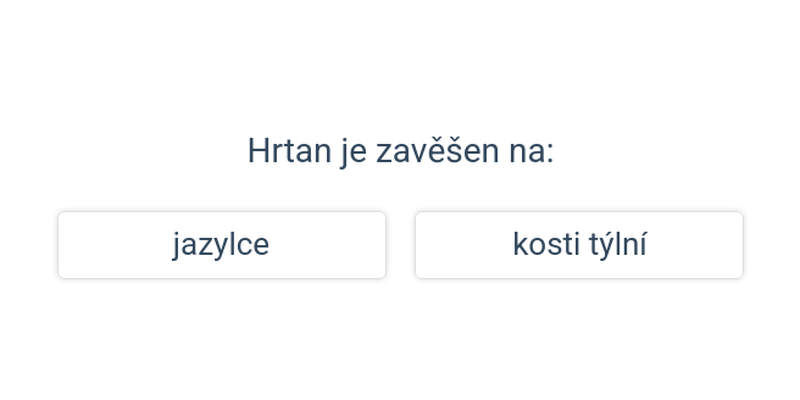Answer the question with "kosti týlní"
Screen dimensions: 800x400
click(579, 245)
